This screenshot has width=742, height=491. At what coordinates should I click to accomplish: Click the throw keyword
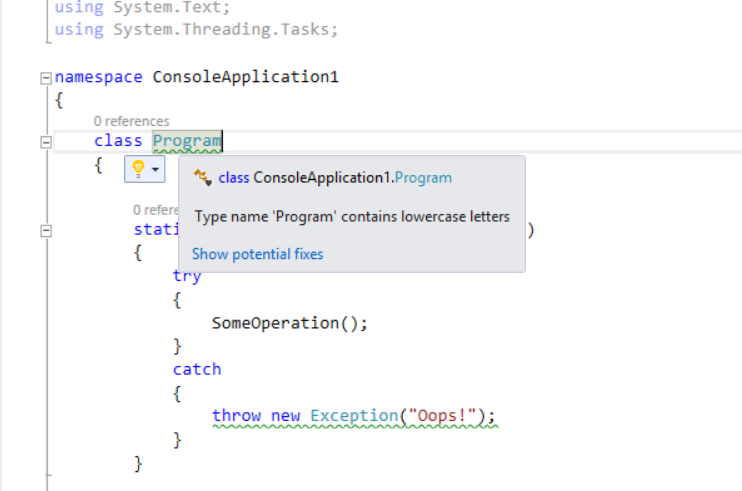point(236,416)
